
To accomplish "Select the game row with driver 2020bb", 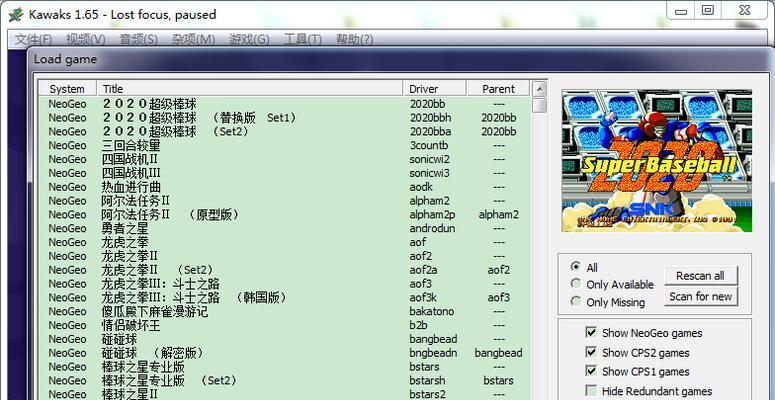I will pyautogui.click(x=284, y=104).
